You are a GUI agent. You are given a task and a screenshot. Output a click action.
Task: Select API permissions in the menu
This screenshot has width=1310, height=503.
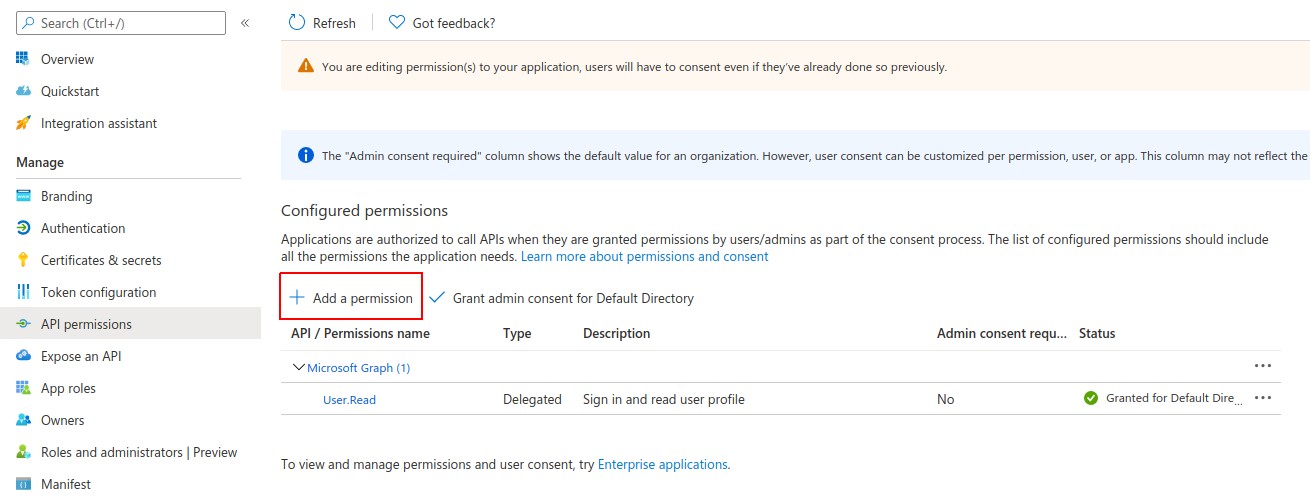tap(86, 324)
